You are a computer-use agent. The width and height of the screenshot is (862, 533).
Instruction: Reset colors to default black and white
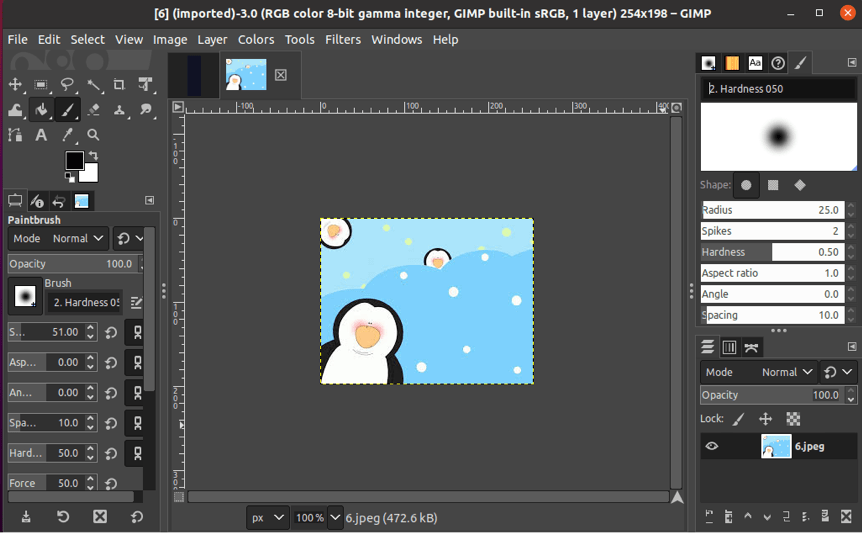[70, 177]
